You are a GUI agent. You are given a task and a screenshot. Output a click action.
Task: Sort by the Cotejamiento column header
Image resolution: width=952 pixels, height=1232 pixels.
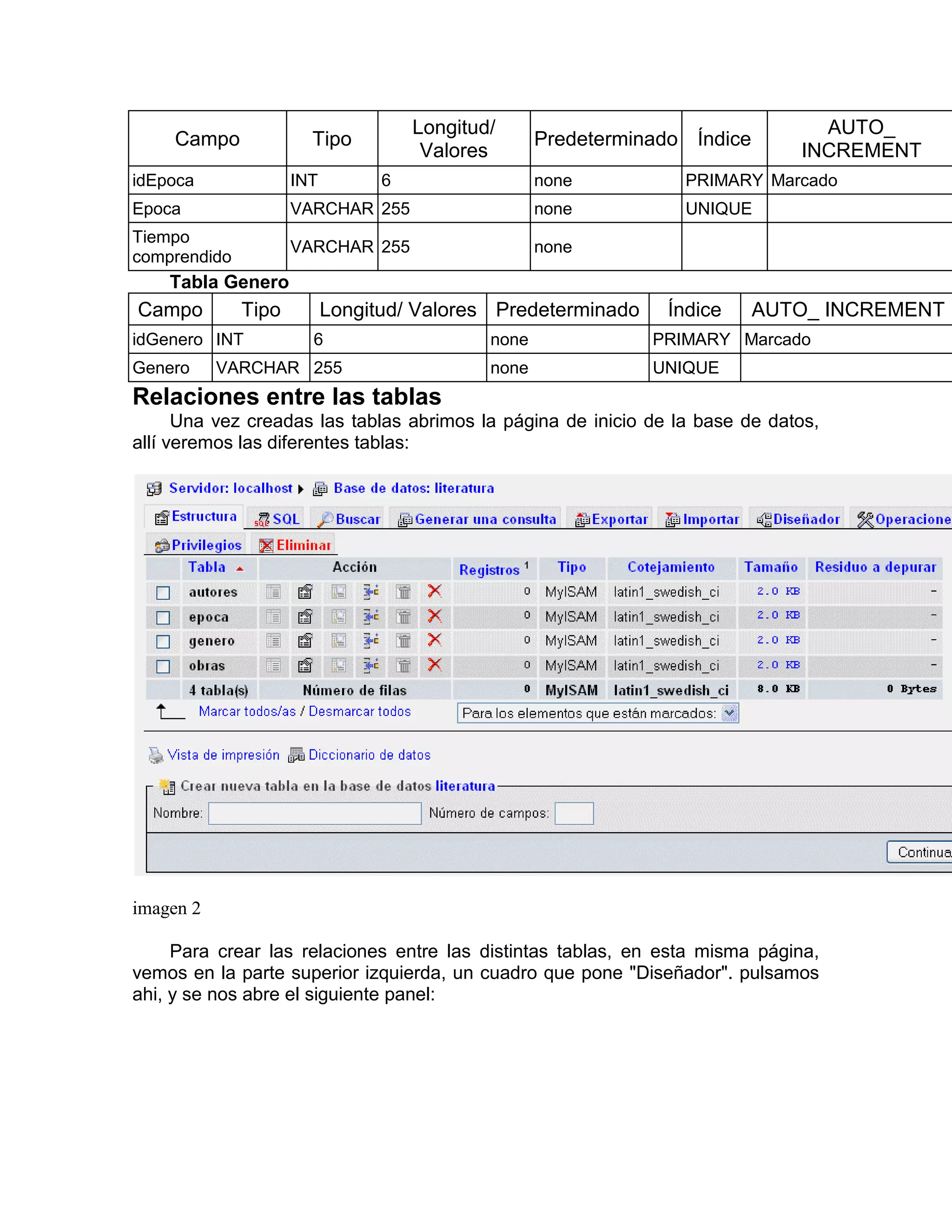[671, 567]
